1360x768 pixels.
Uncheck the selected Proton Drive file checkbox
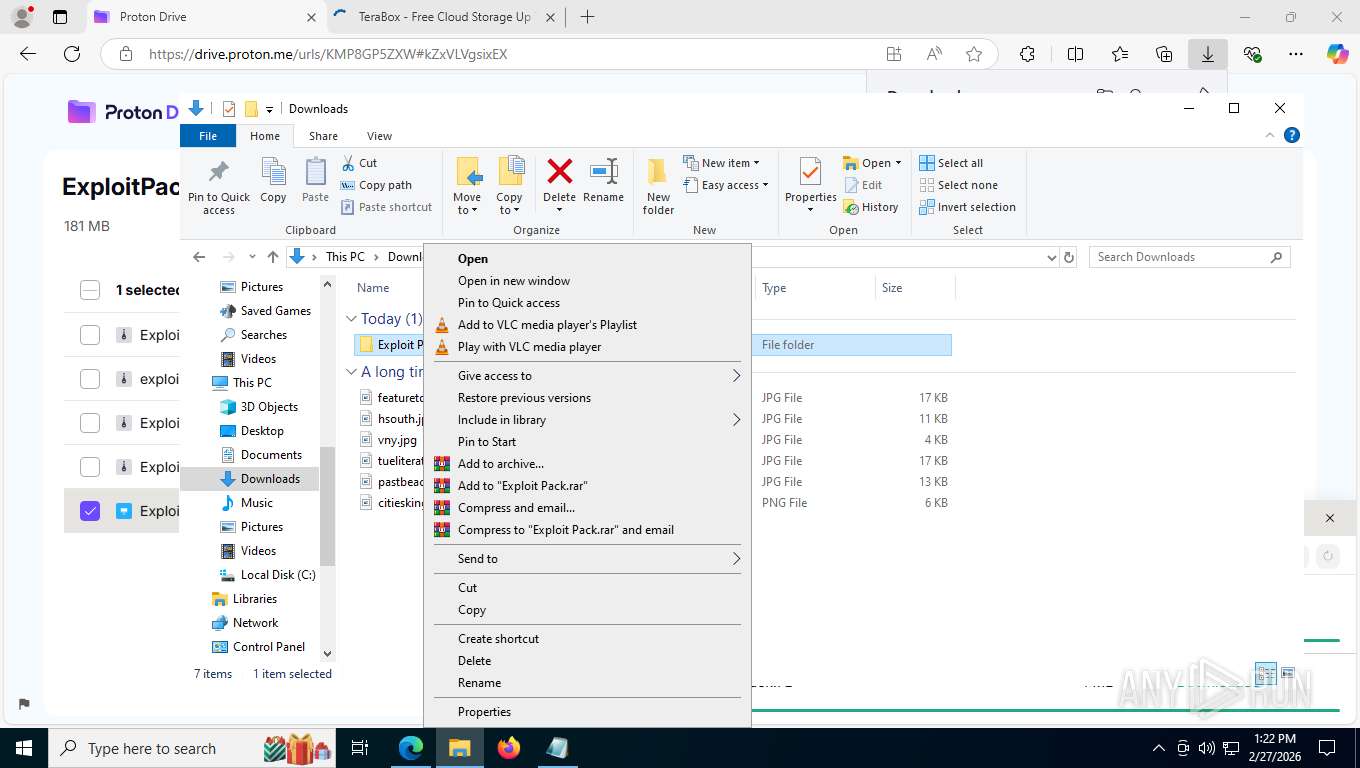click(x=90, y=511)
